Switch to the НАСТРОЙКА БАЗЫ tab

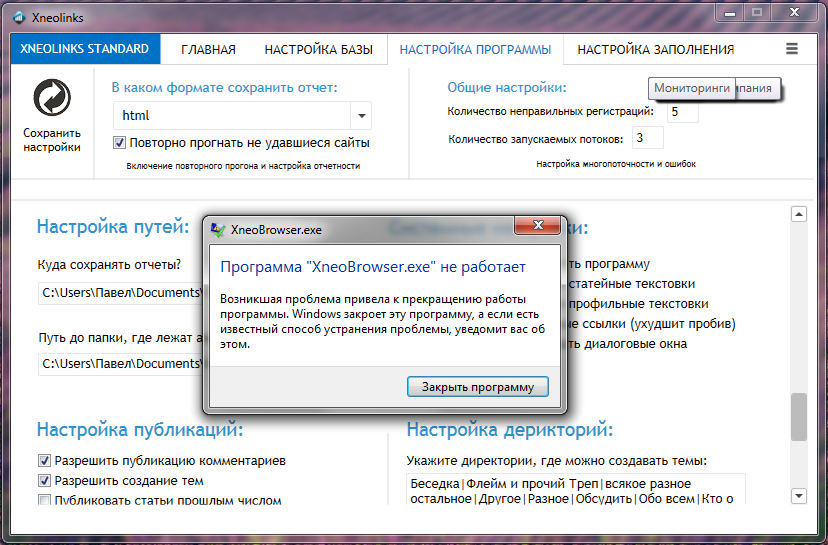click(318, 50)
